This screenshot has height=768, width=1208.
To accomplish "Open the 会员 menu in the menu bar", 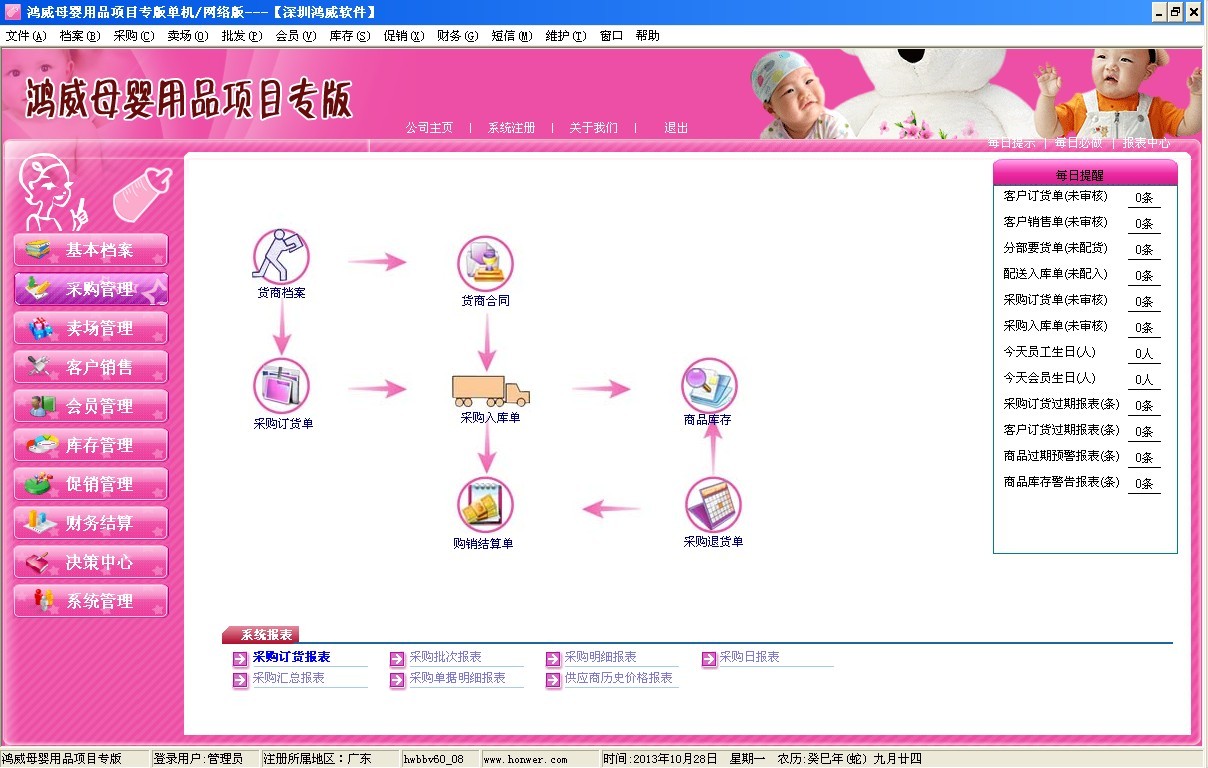I will [x=295, y=36].
